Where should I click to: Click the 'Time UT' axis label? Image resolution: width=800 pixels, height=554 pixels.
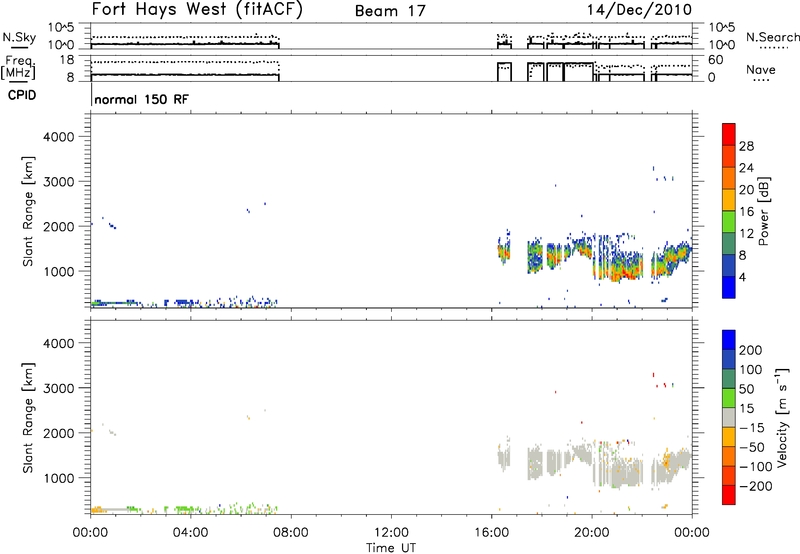tap(391, 548)
